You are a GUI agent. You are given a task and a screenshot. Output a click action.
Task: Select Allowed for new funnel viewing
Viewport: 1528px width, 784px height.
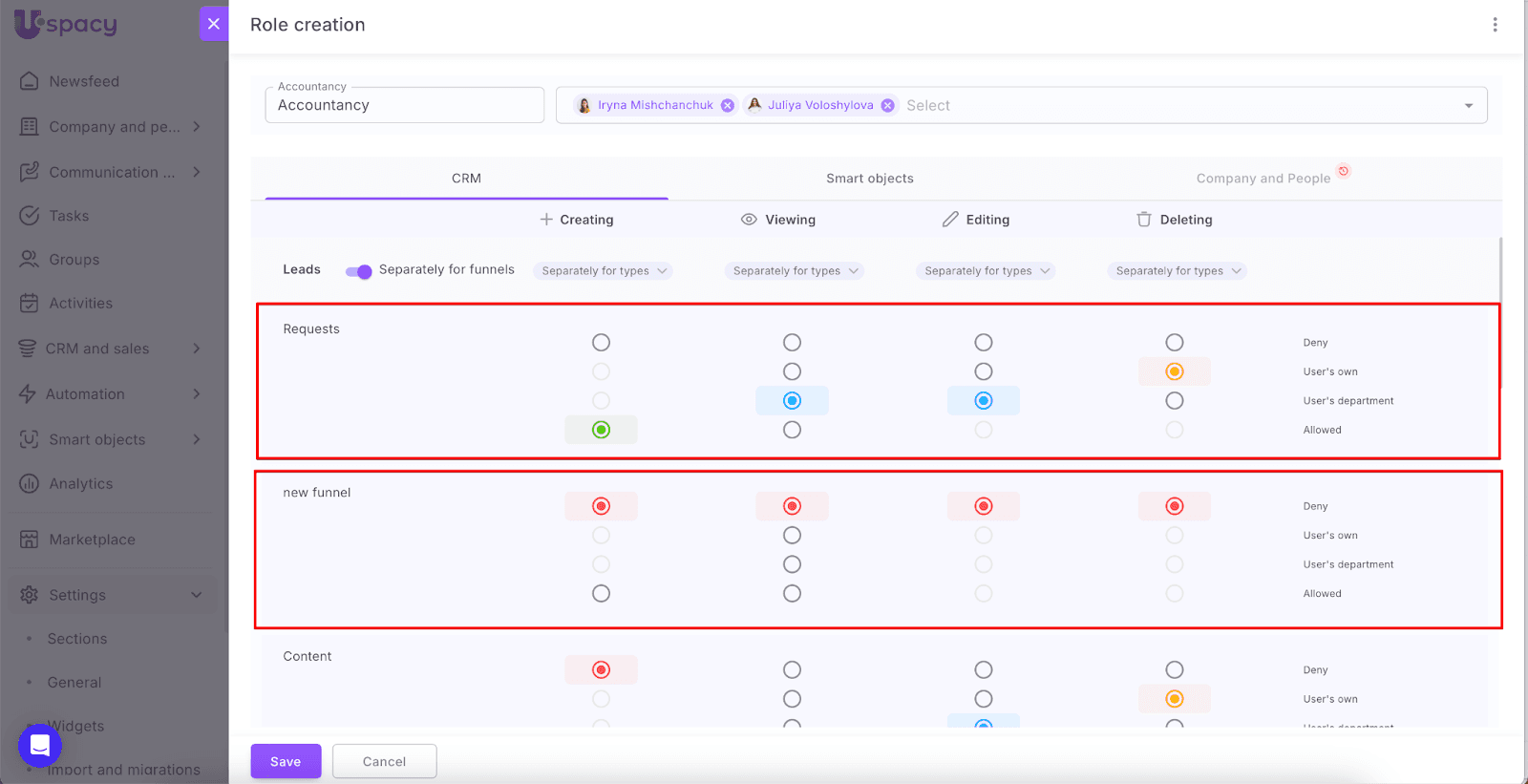click(x=792, y=594)
